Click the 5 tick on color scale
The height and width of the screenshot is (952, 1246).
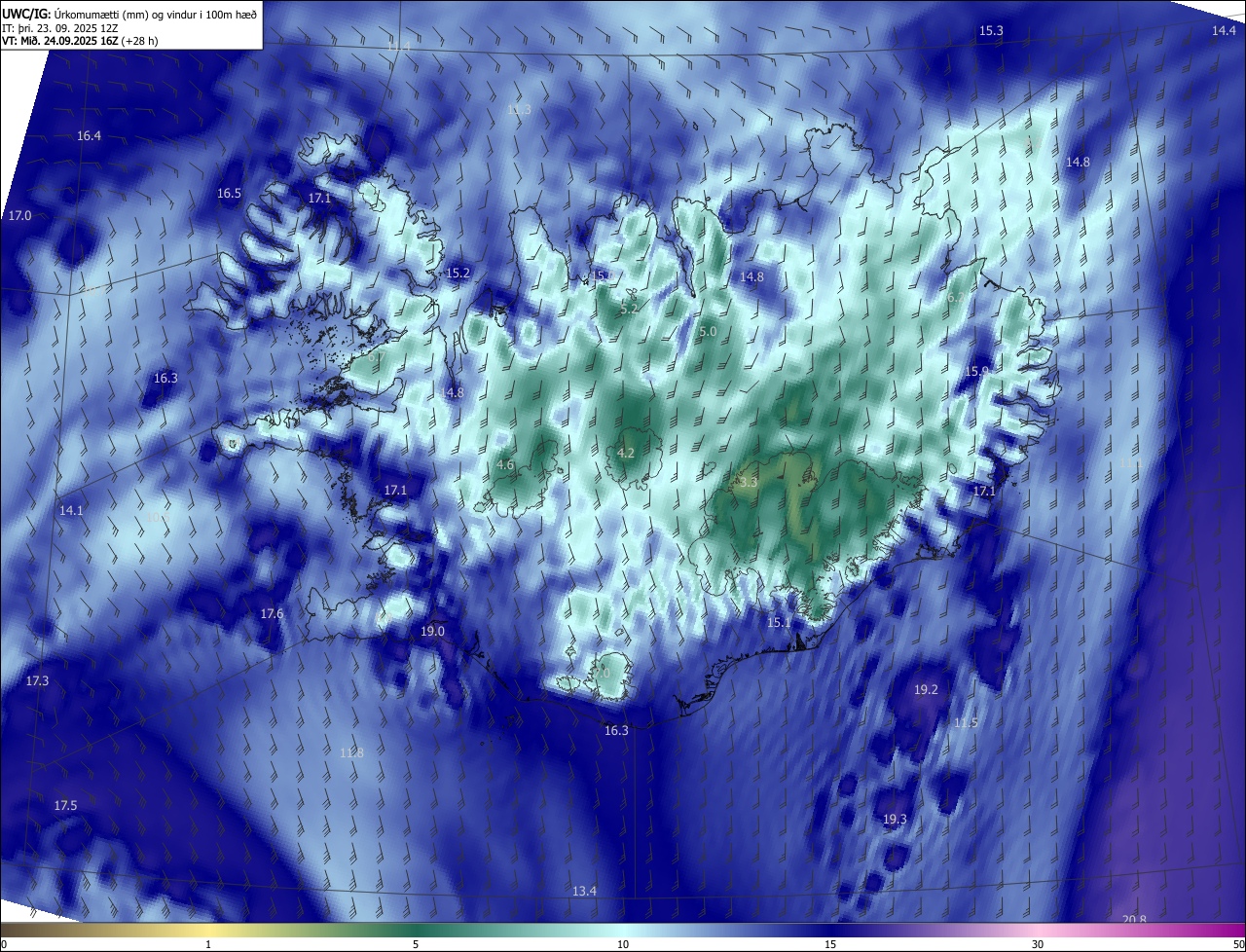[x=416, y=944]
